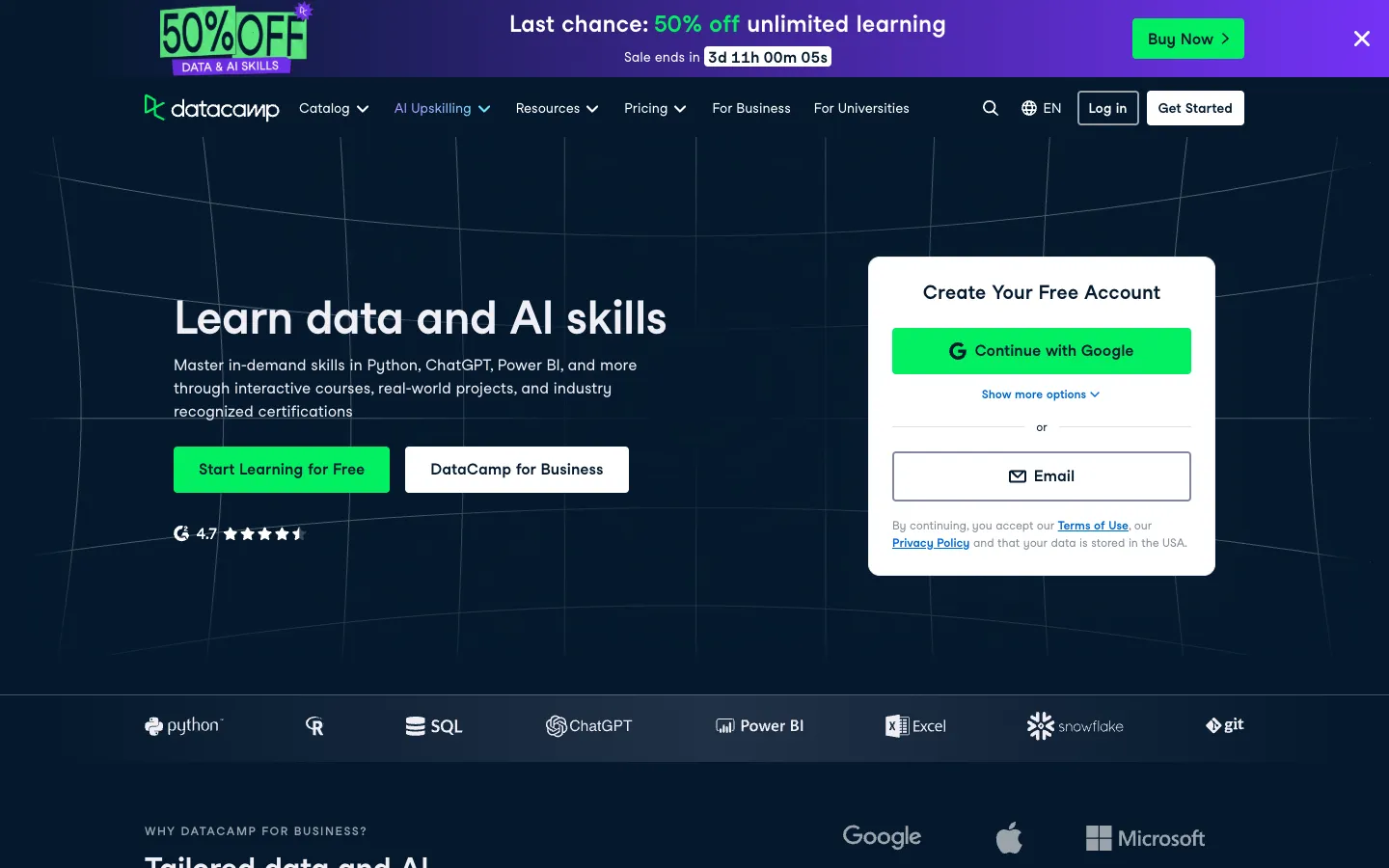Expand the AI Upskilling menu
The height and width of the screenshot is (868, 1389).
(x=442, y=108)
